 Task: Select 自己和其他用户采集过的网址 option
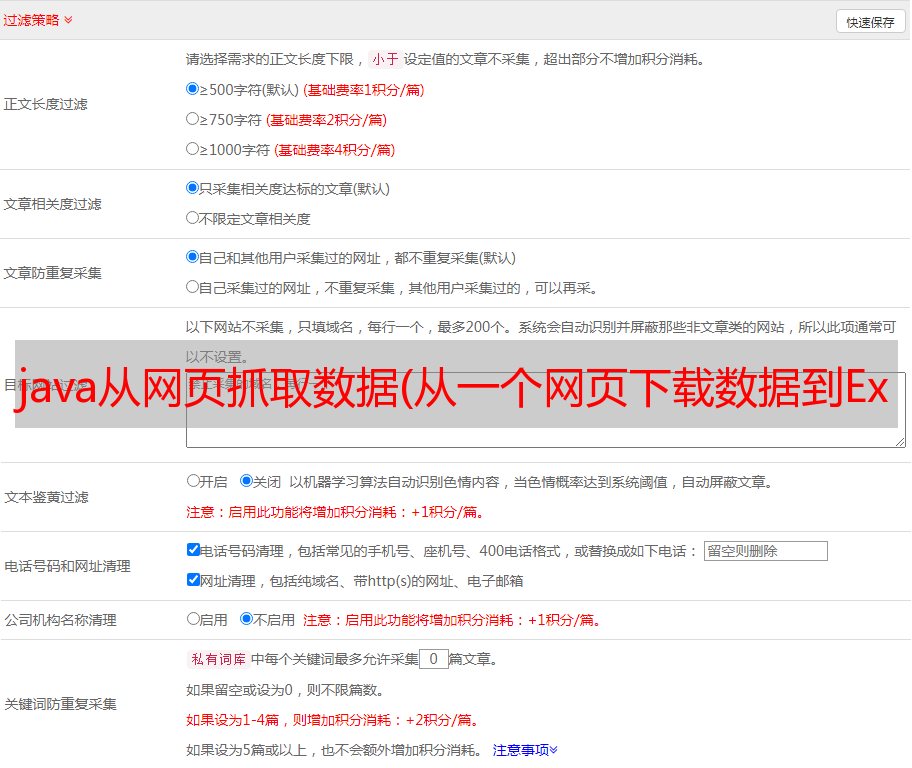tap(193, 257)
